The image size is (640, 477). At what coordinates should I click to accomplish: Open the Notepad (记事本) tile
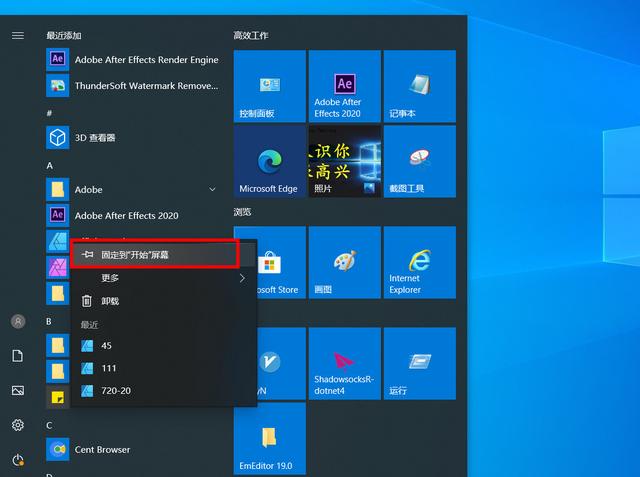click(419, 86)
